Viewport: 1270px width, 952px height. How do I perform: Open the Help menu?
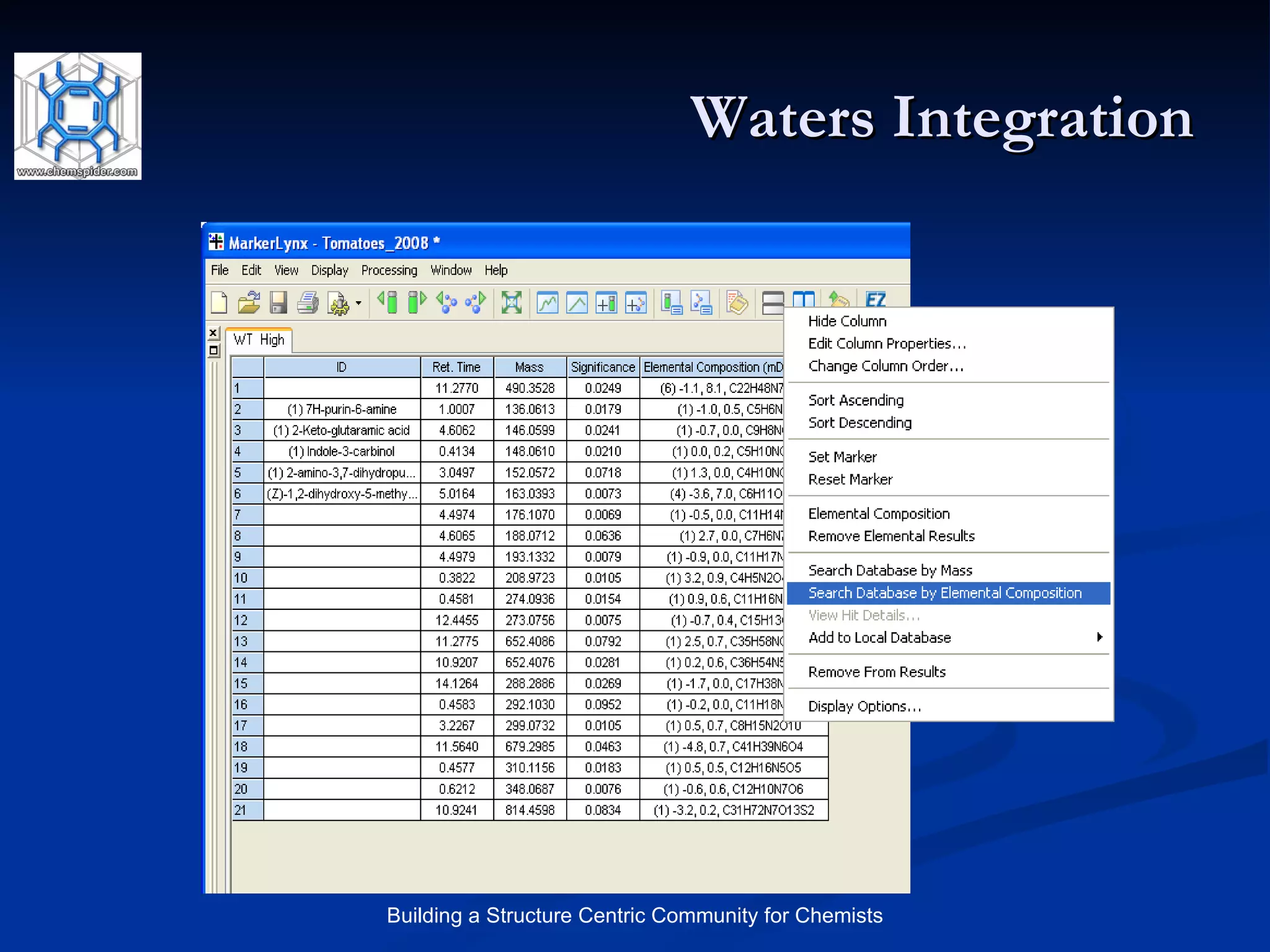coord(496,270)
